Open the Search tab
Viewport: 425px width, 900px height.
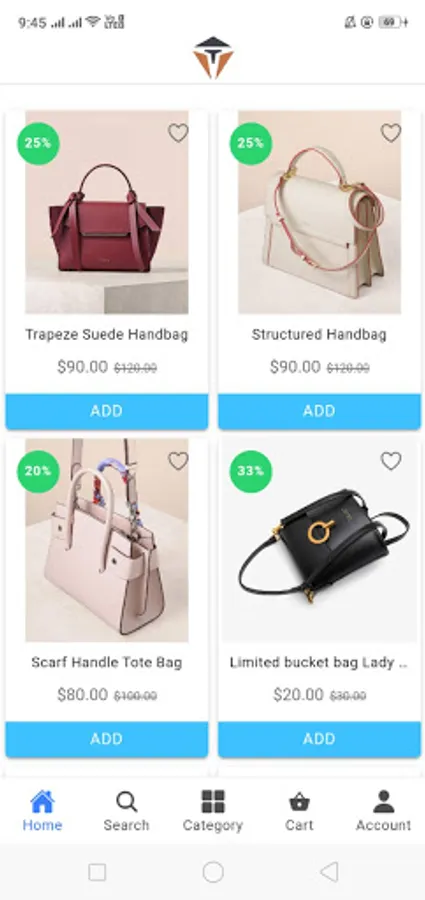tap(126, 811)
